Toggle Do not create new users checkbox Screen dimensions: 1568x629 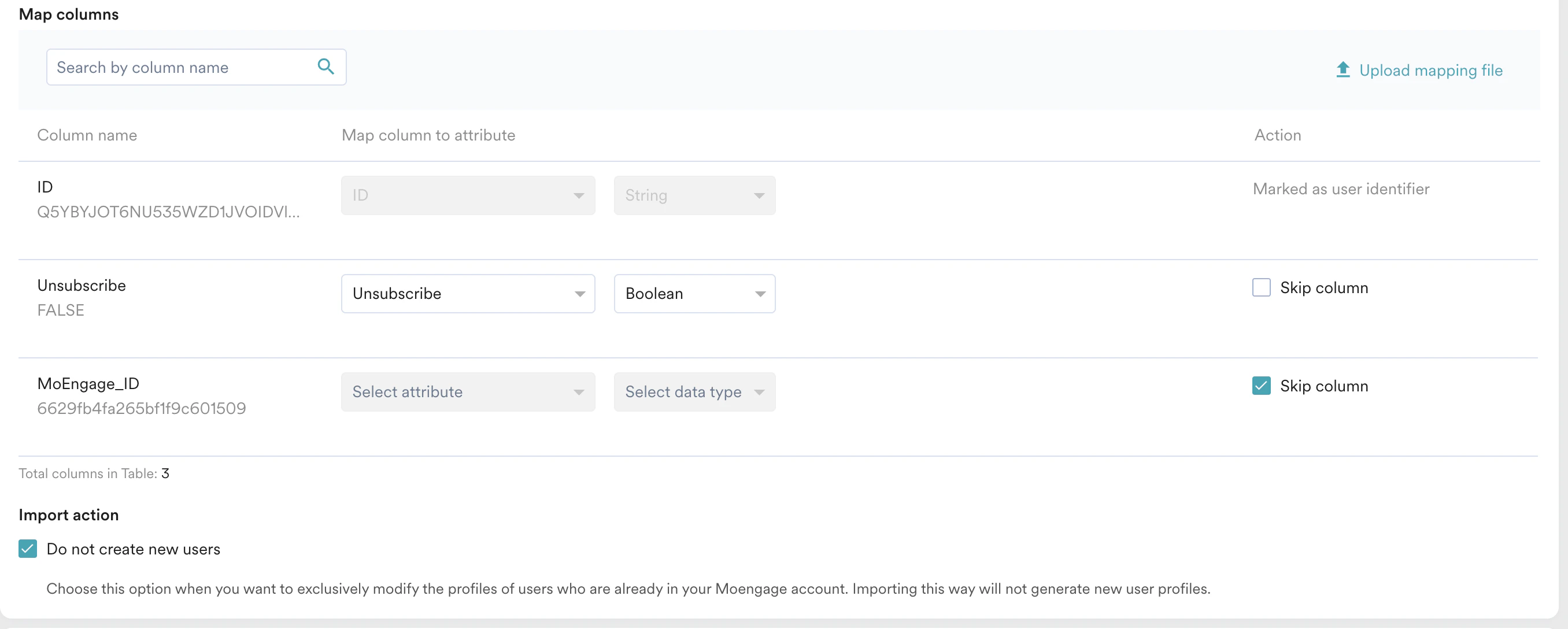(x=28, y=549)
